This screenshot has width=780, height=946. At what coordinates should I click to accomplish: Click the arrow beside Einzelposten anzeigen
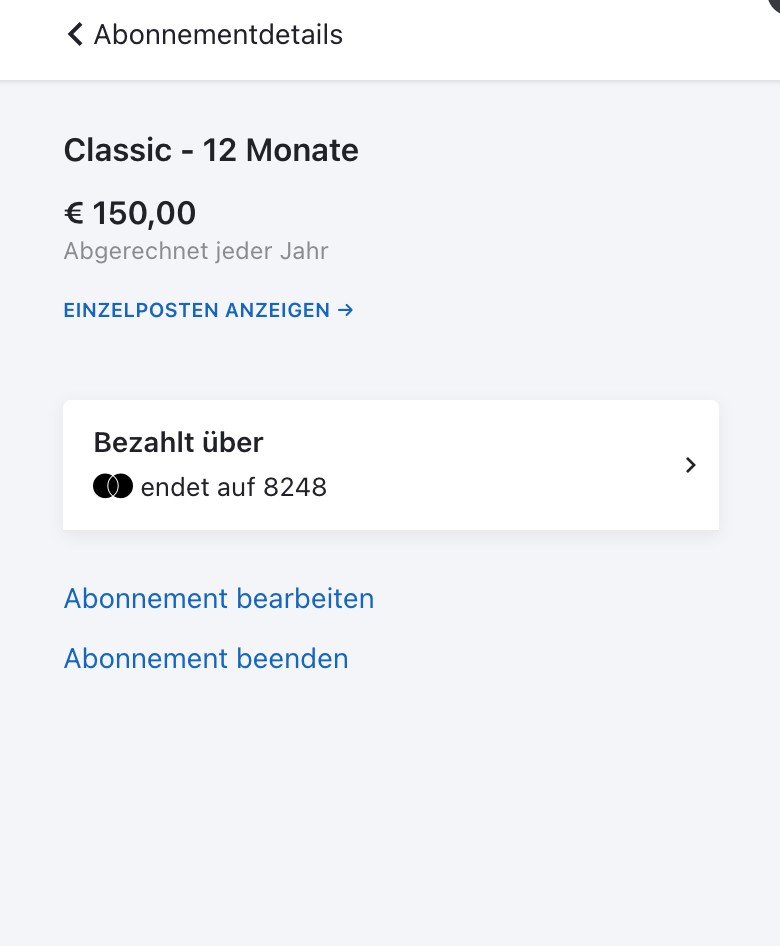click(x=346, y=310)
